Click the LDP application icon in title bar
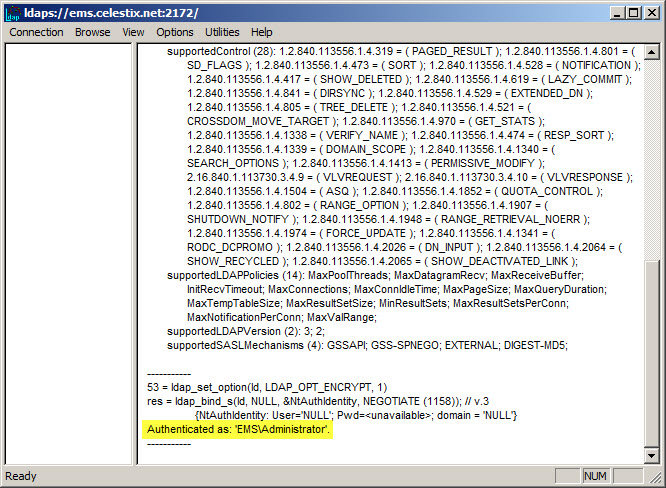Screen dimensions: 666x488 12,12
